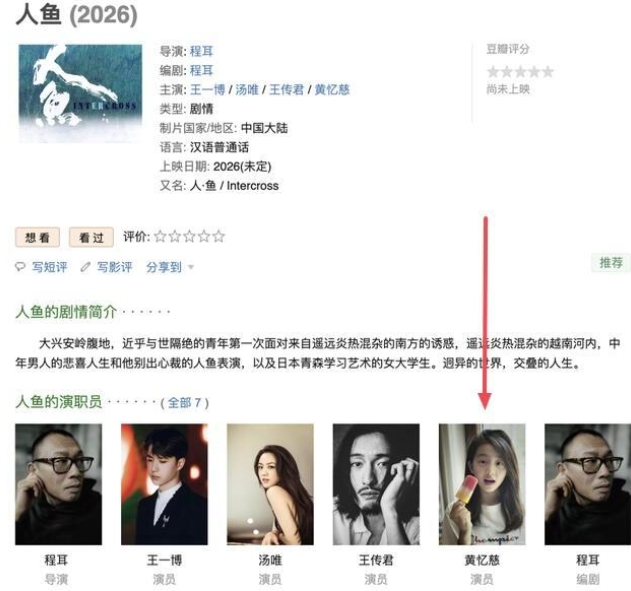Rate the movie with the first star
The height and width of the screenshot is (591, 631).
160,236
